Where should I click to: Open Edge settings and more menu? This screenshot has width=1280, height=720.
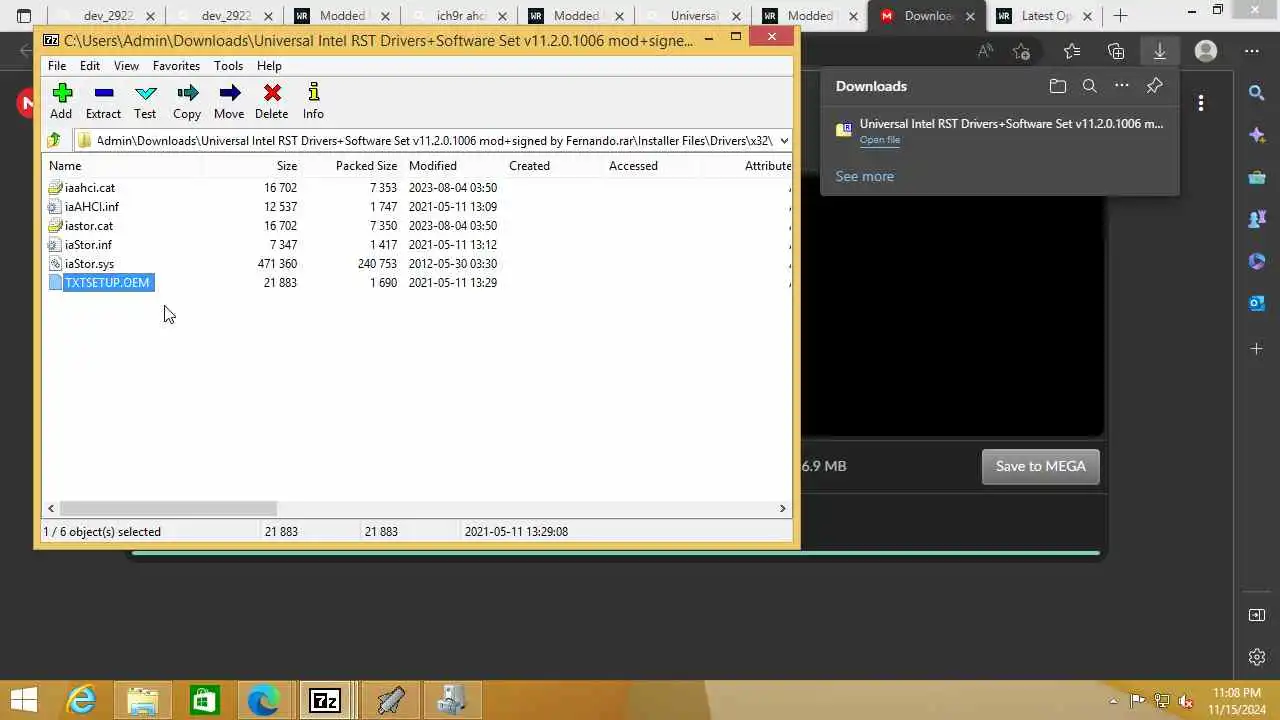tap(1252, 51)
